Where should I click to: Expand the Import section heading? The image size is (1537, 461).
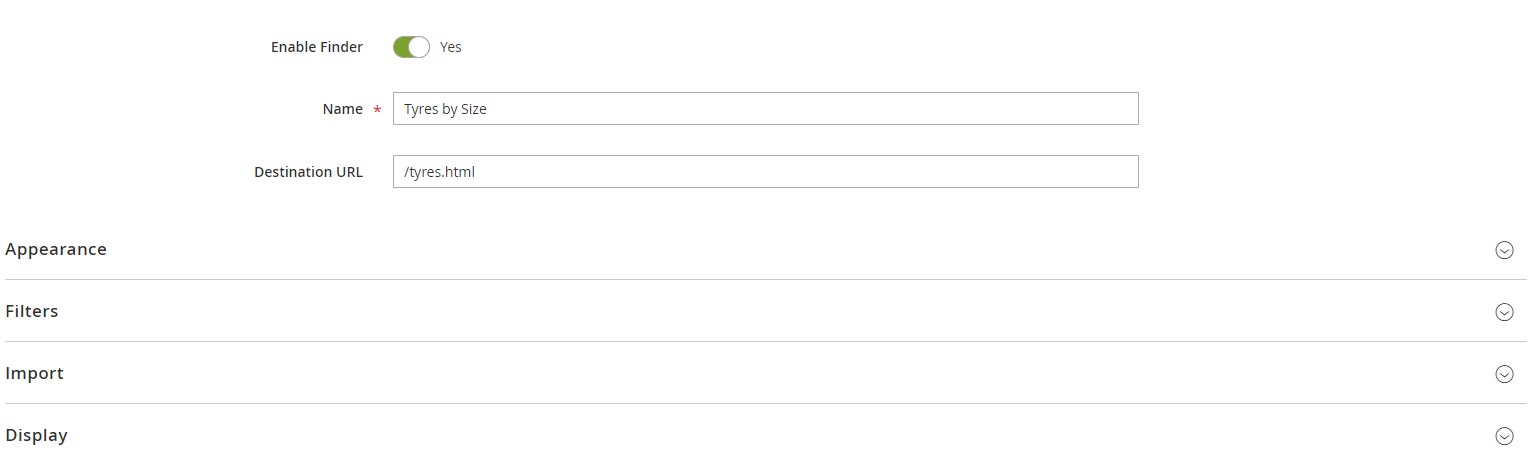(35, 373)
